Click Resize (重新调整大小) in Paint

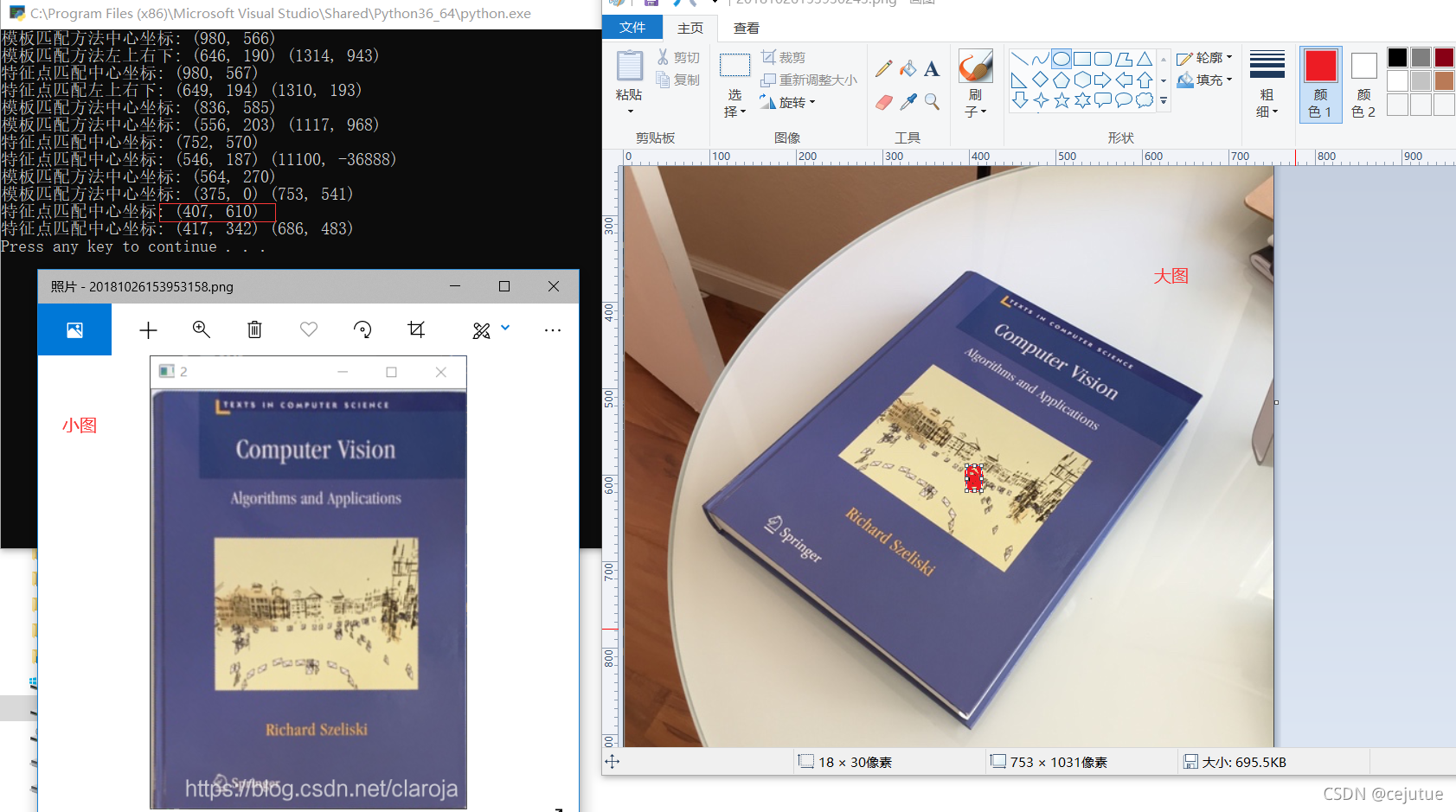(809, 80)
